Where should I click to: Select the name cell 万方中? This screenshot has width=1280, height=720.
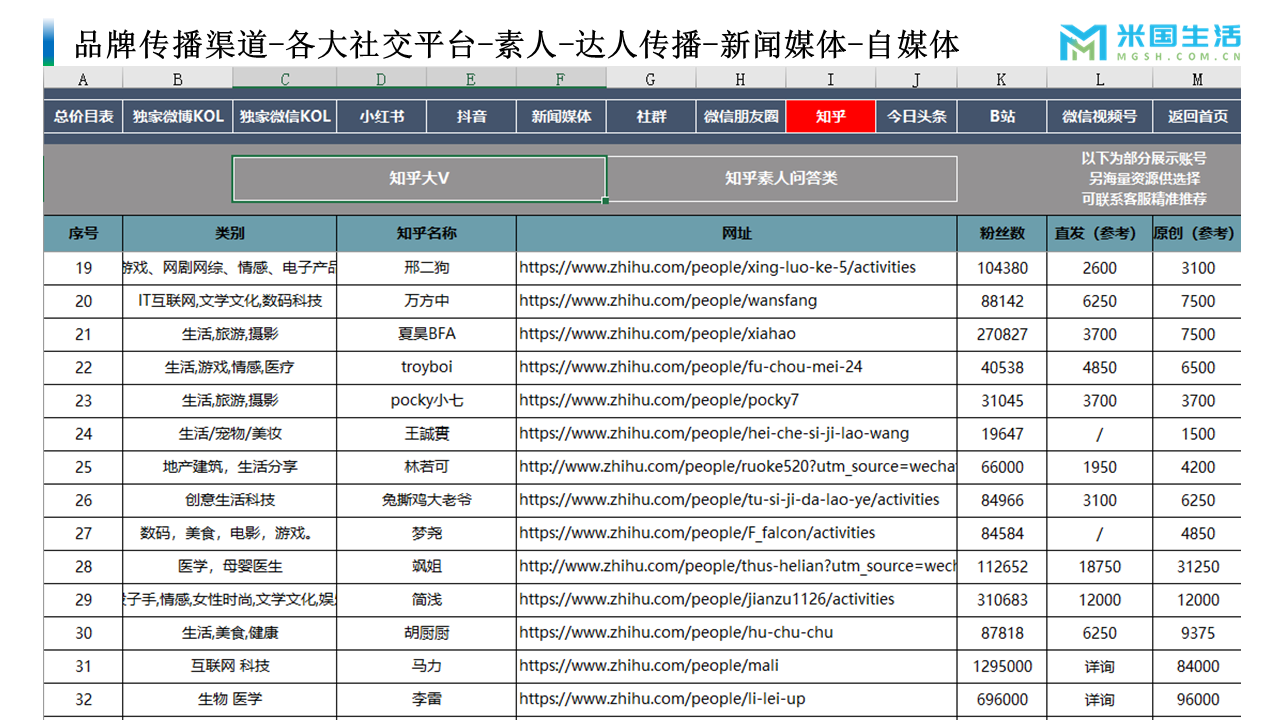coord(427,301)
